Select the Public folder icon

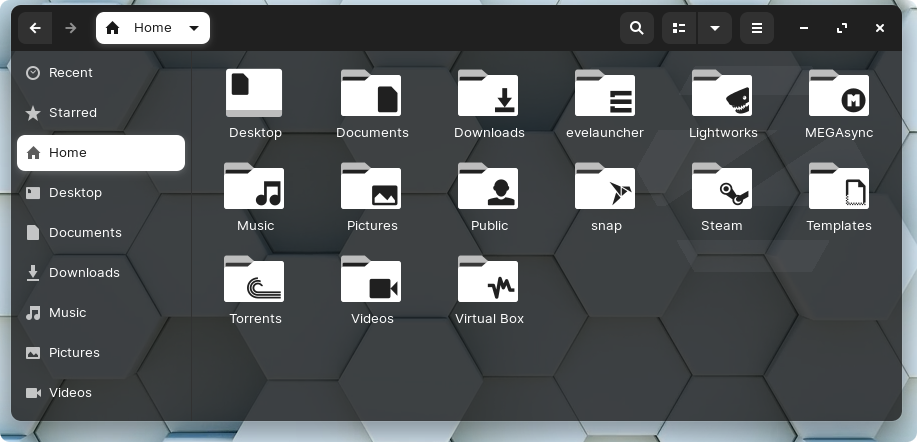[488, 186]
